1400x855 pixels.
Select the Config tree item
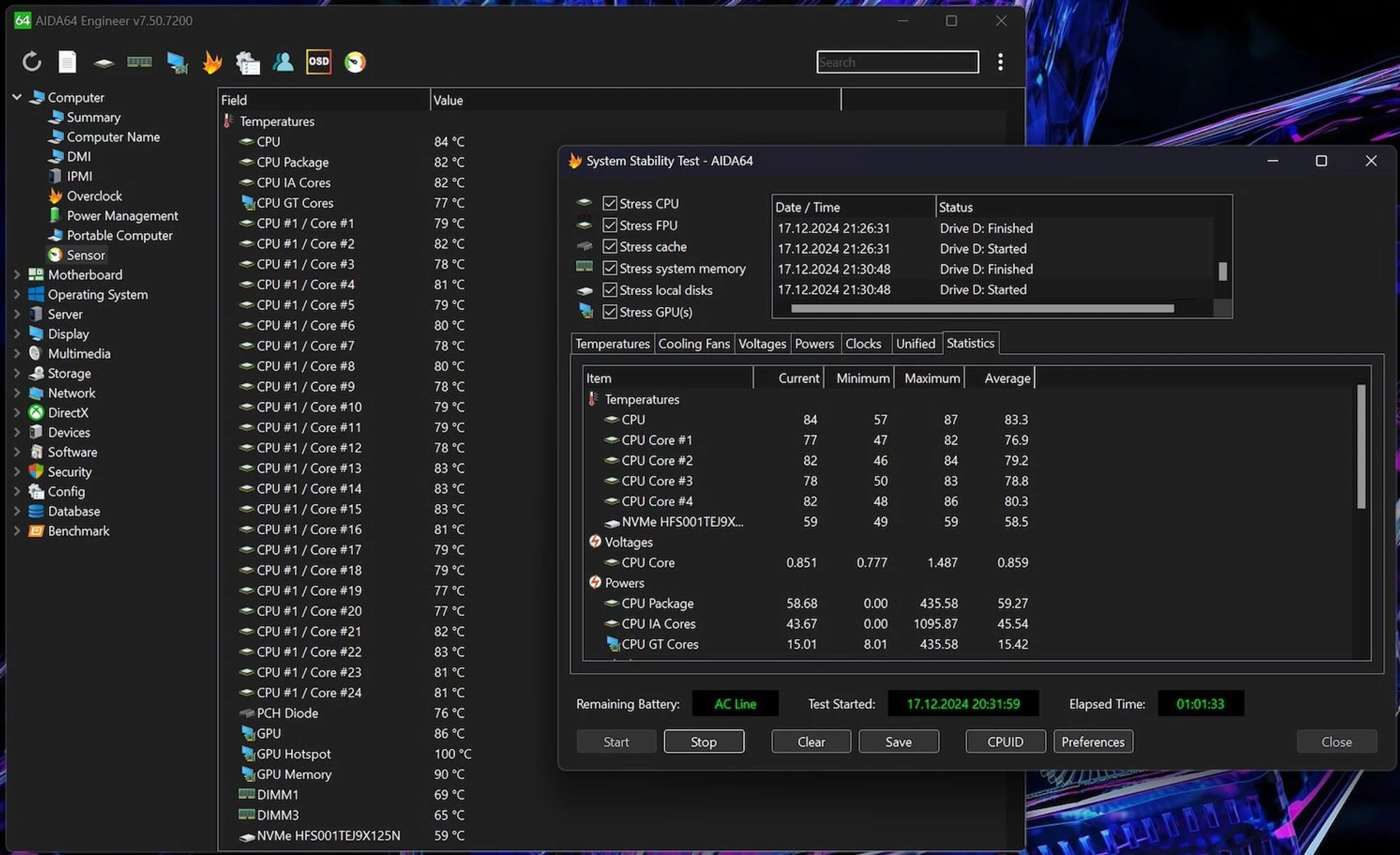(66, 492)
